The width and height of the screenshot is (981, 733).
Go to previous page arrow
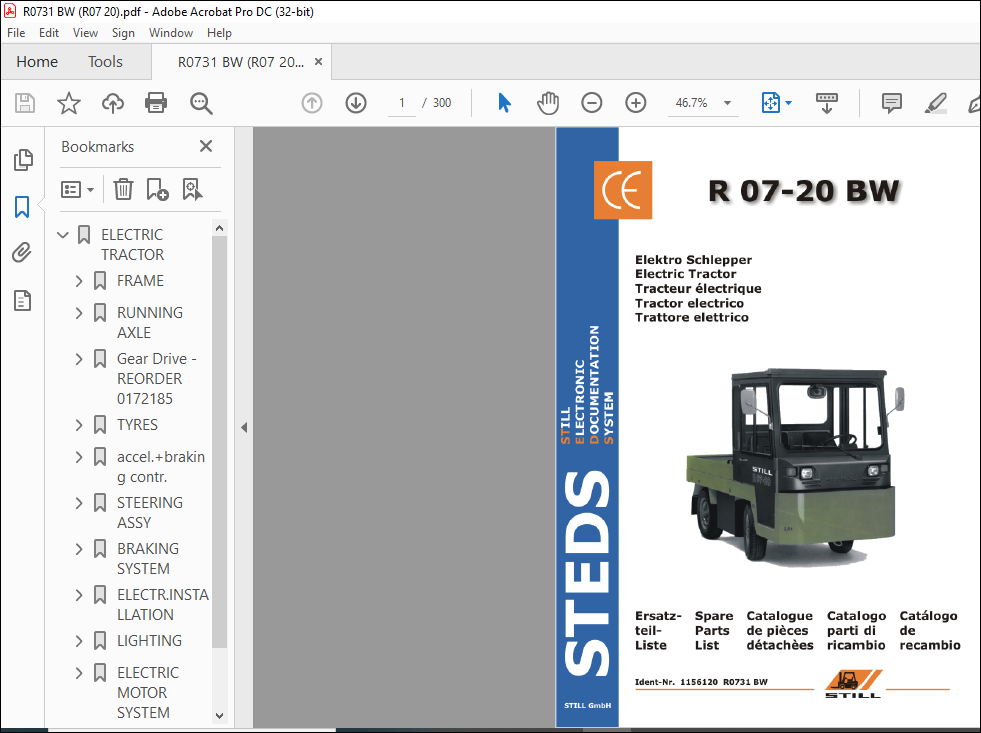[312, 103]
